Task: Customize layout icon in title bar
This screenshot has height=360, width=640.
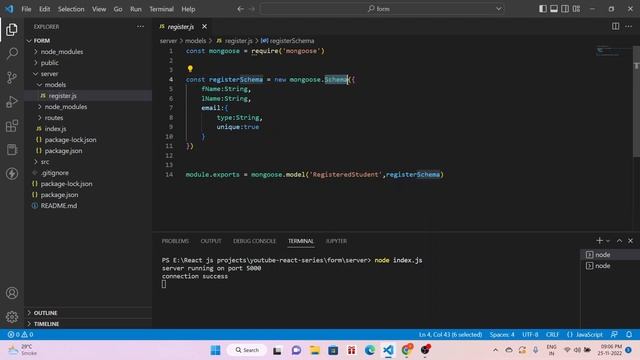Action: point(576,9)
